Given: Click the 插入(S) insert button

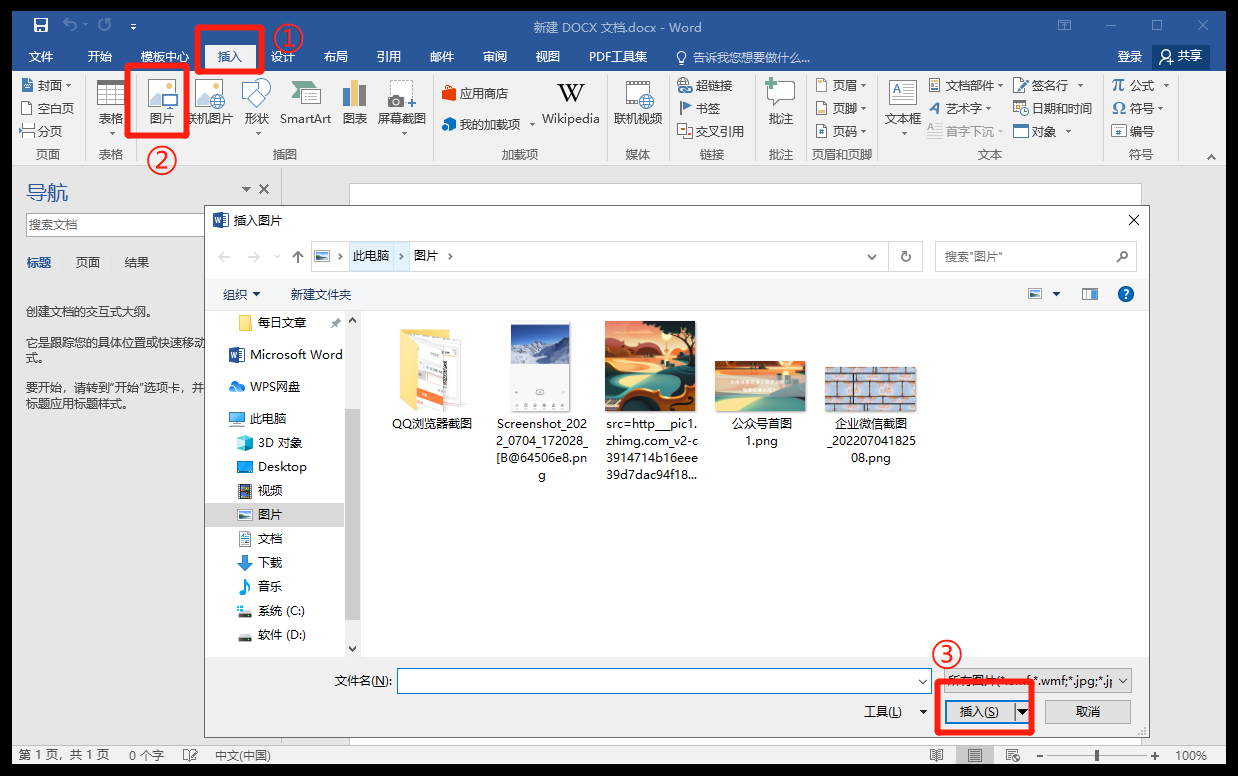Looking at the screenshot, I should 979,712.
